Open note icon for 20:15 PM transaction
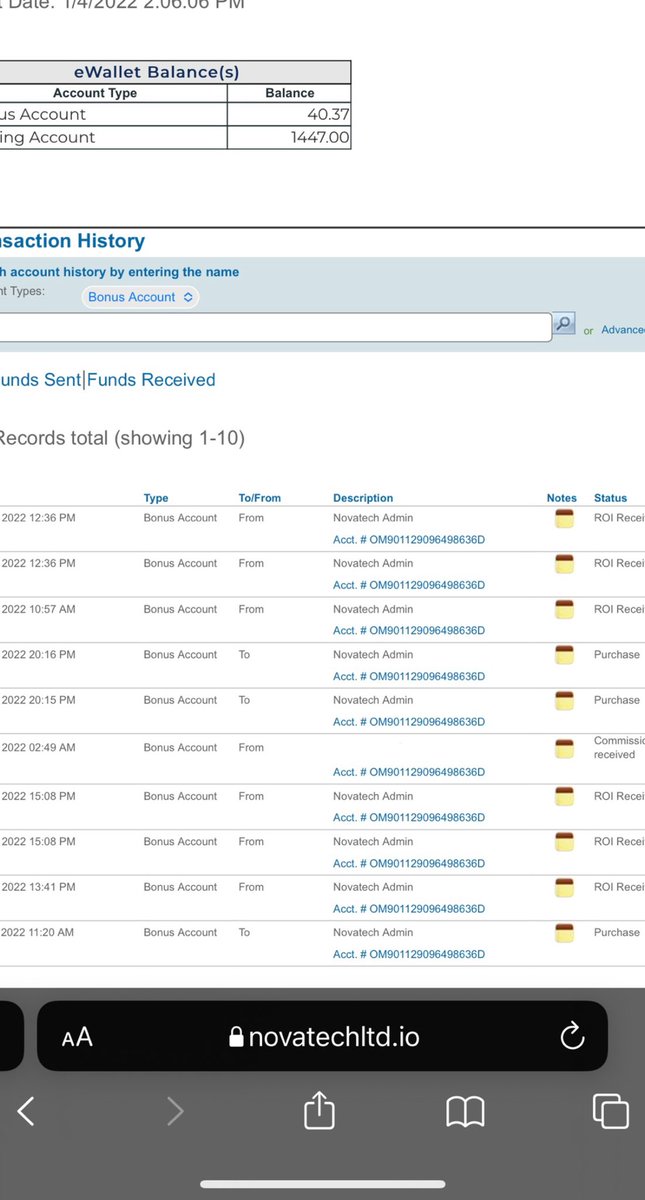This screenshot has width=645, height=1200. click(x=564, y=700)
